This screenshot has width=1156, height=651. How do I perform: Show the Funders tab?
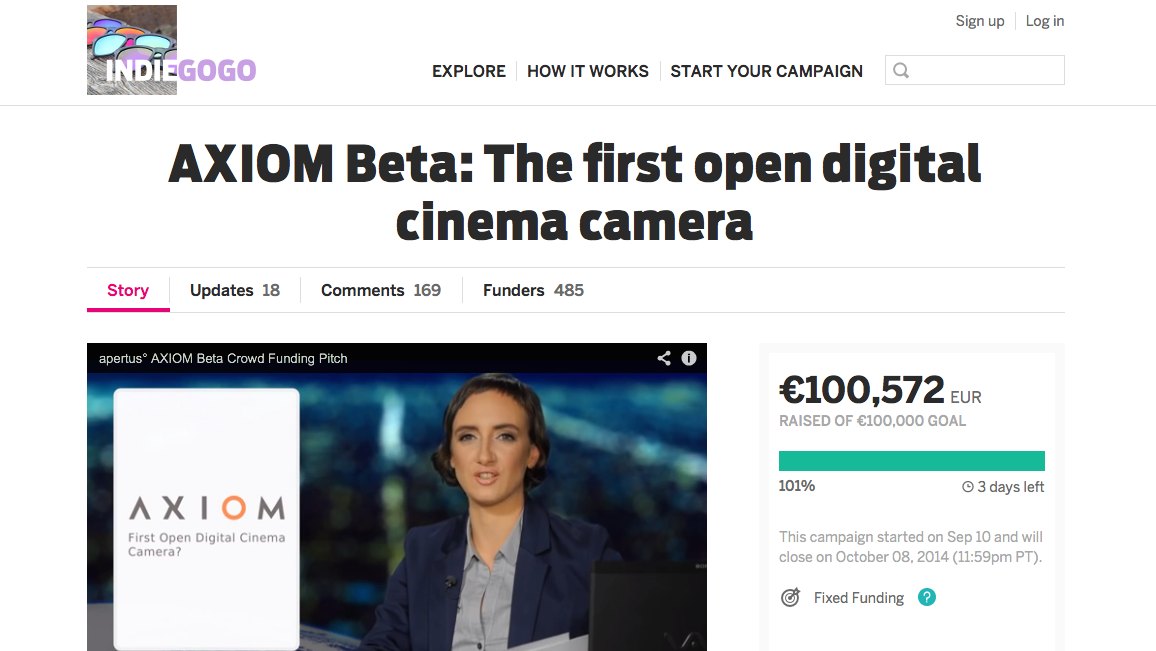[533, 291]
